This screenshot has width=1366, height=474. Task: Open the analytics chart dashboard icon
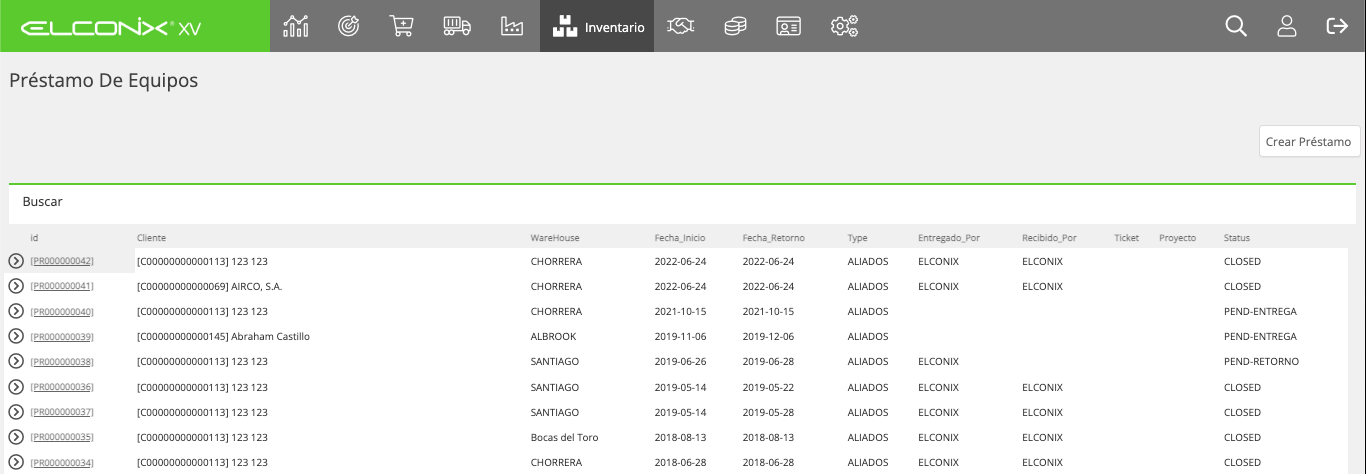point(296,26)
